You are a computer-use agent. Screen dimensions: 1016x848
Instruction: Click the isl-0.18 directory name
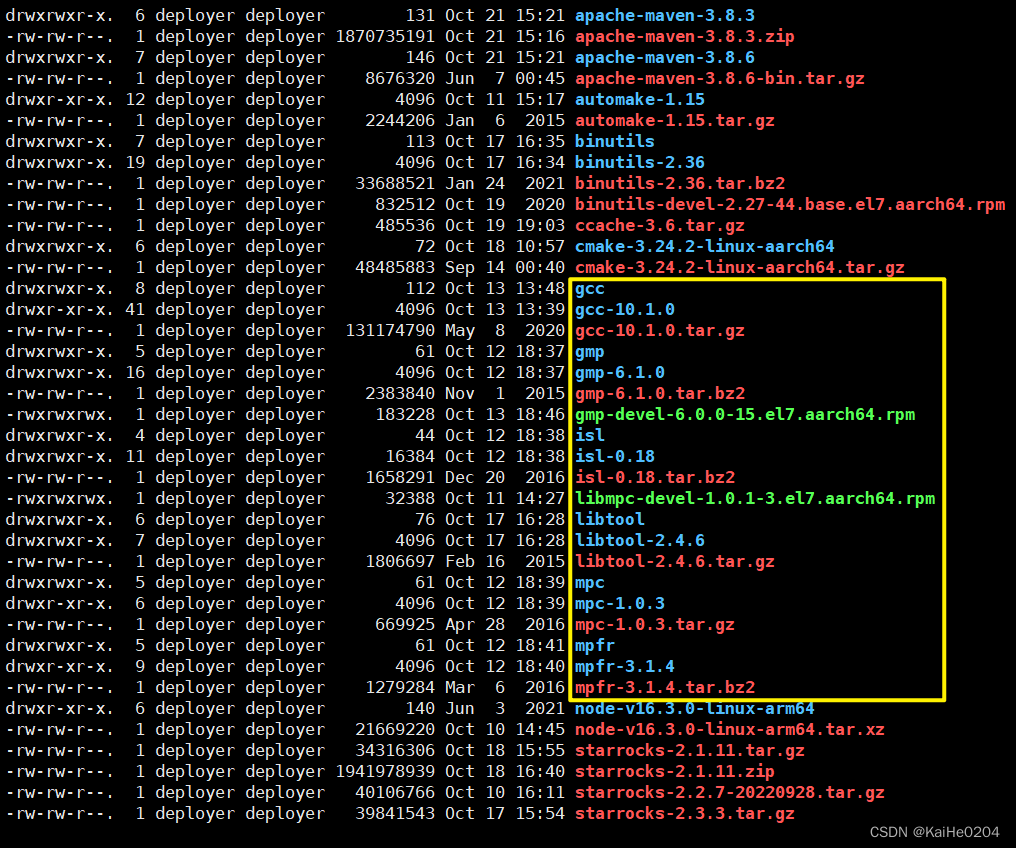[614, 456]
